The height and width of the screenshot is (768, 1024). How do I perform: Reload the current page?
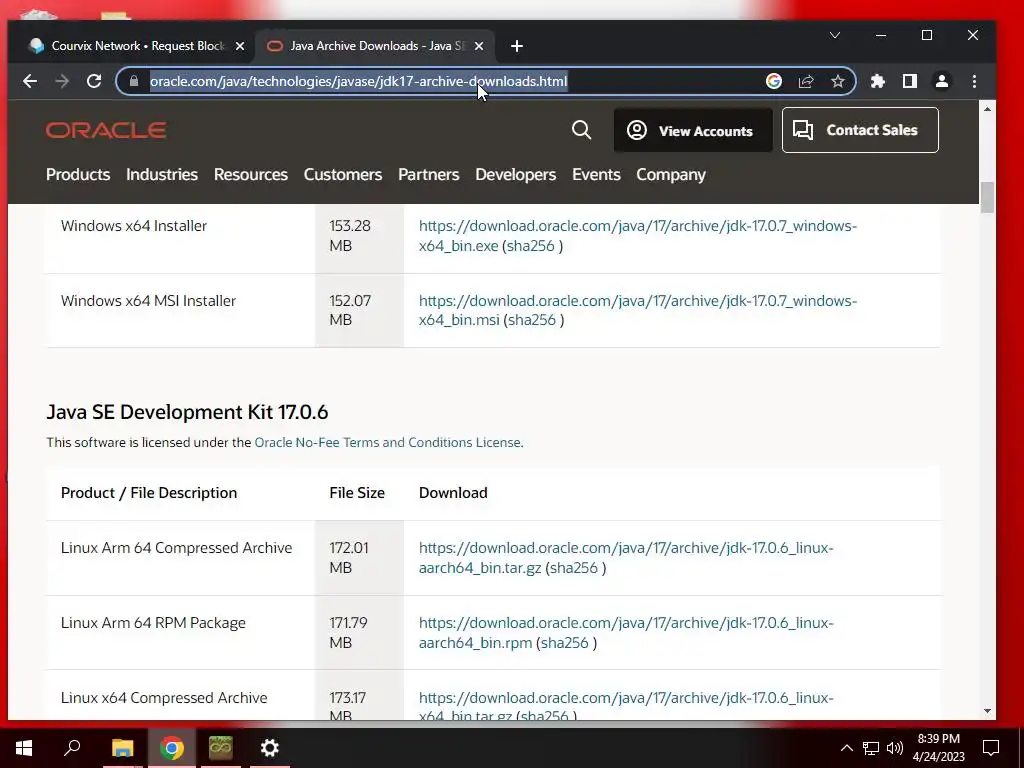coord(94,81)
